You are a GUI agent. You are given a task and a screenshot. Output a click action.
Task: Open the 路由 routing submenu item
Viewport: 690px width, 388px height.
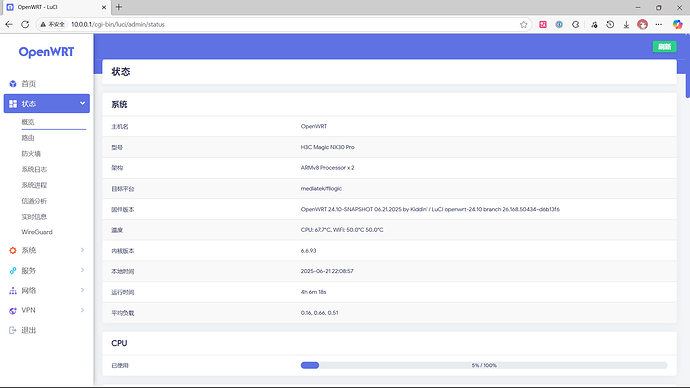pos(28,138)
